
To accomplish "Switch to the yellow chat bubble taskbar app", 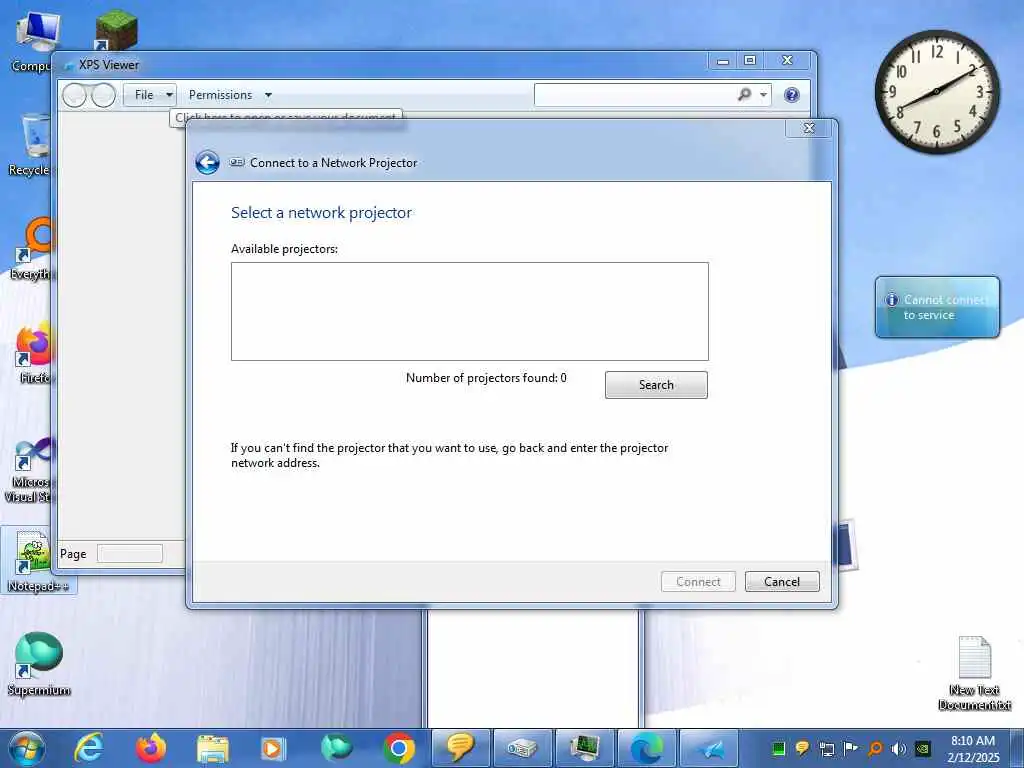I will coord(460,748).
